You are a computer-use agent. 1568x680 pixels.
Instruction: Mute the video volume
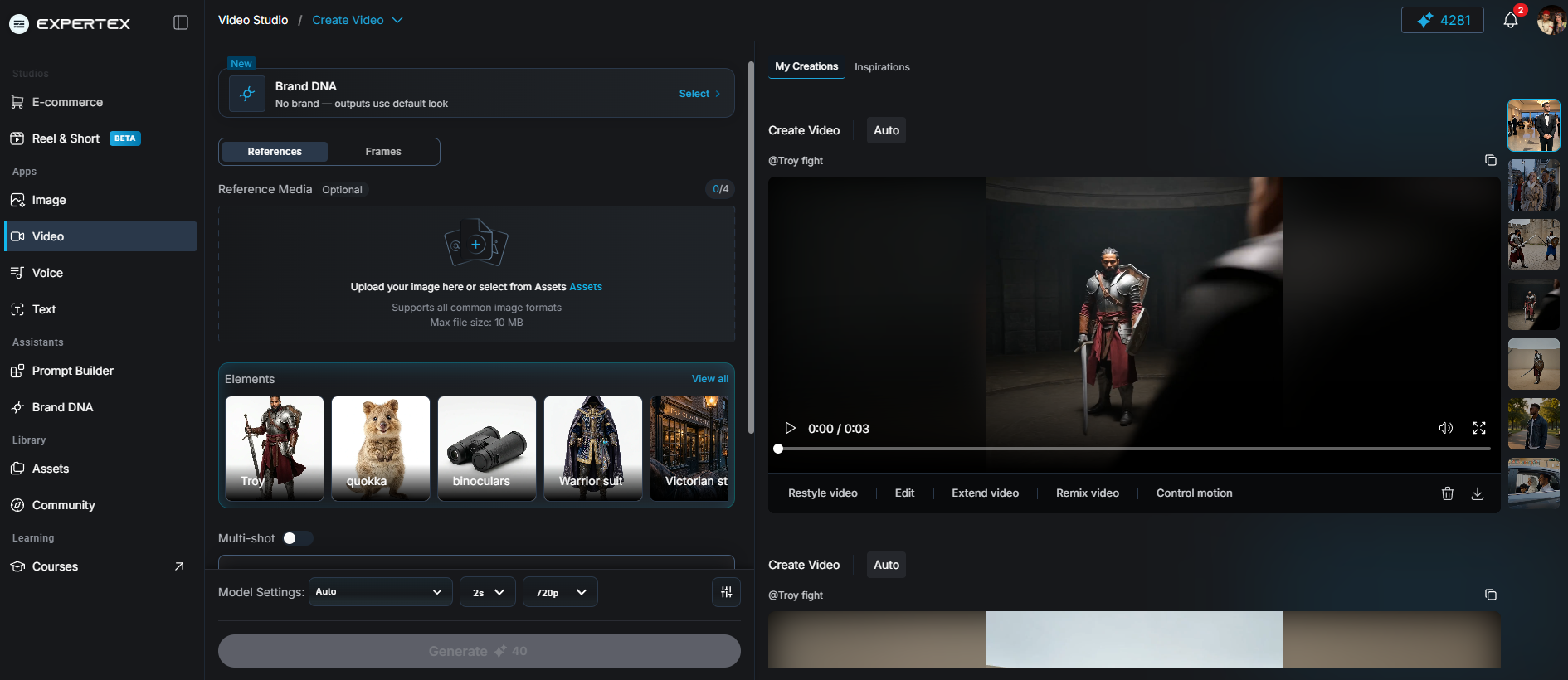click(x=1445, y=428)
